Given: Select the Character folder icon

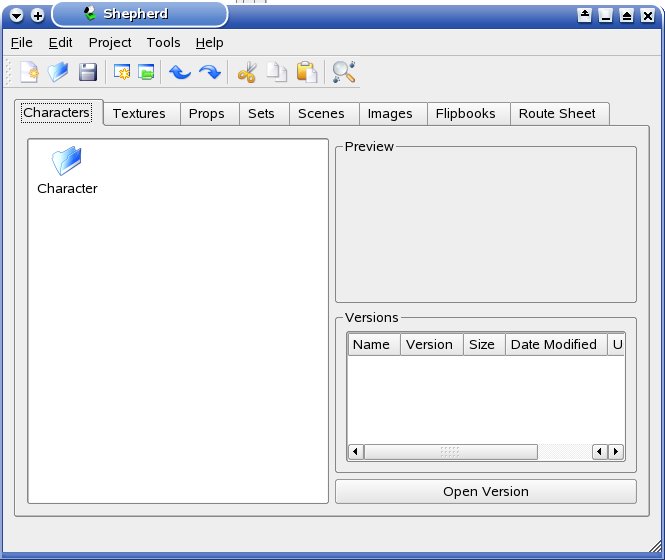Looking at the screenshot, I should (67, 160).
